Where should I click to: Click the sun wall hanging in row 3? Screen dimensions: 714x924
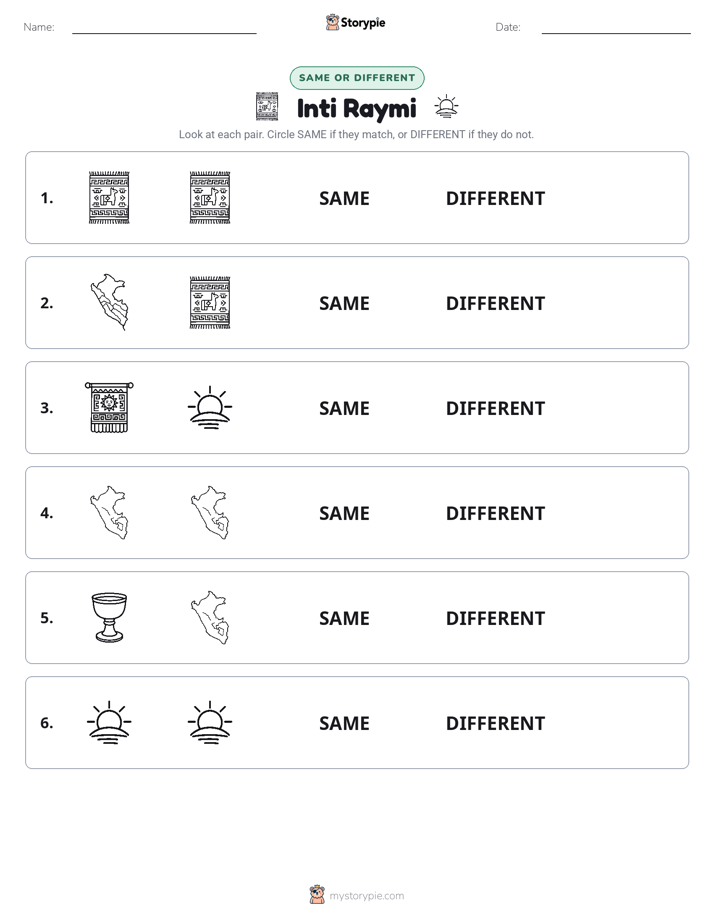[x=109, y=407]
